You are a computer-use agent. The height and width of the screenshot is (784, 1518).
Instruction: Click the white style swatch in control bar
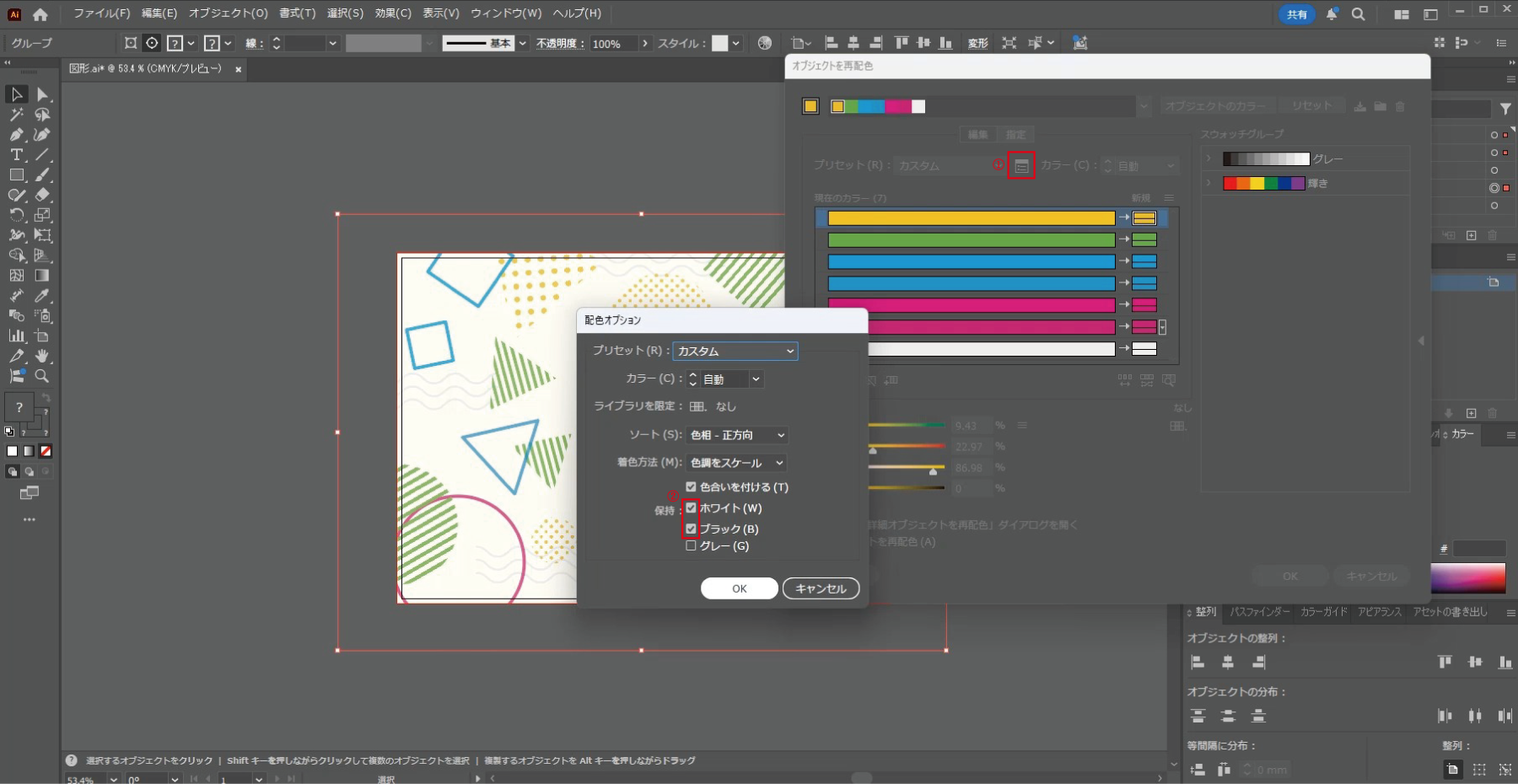(x=719, y=43)
